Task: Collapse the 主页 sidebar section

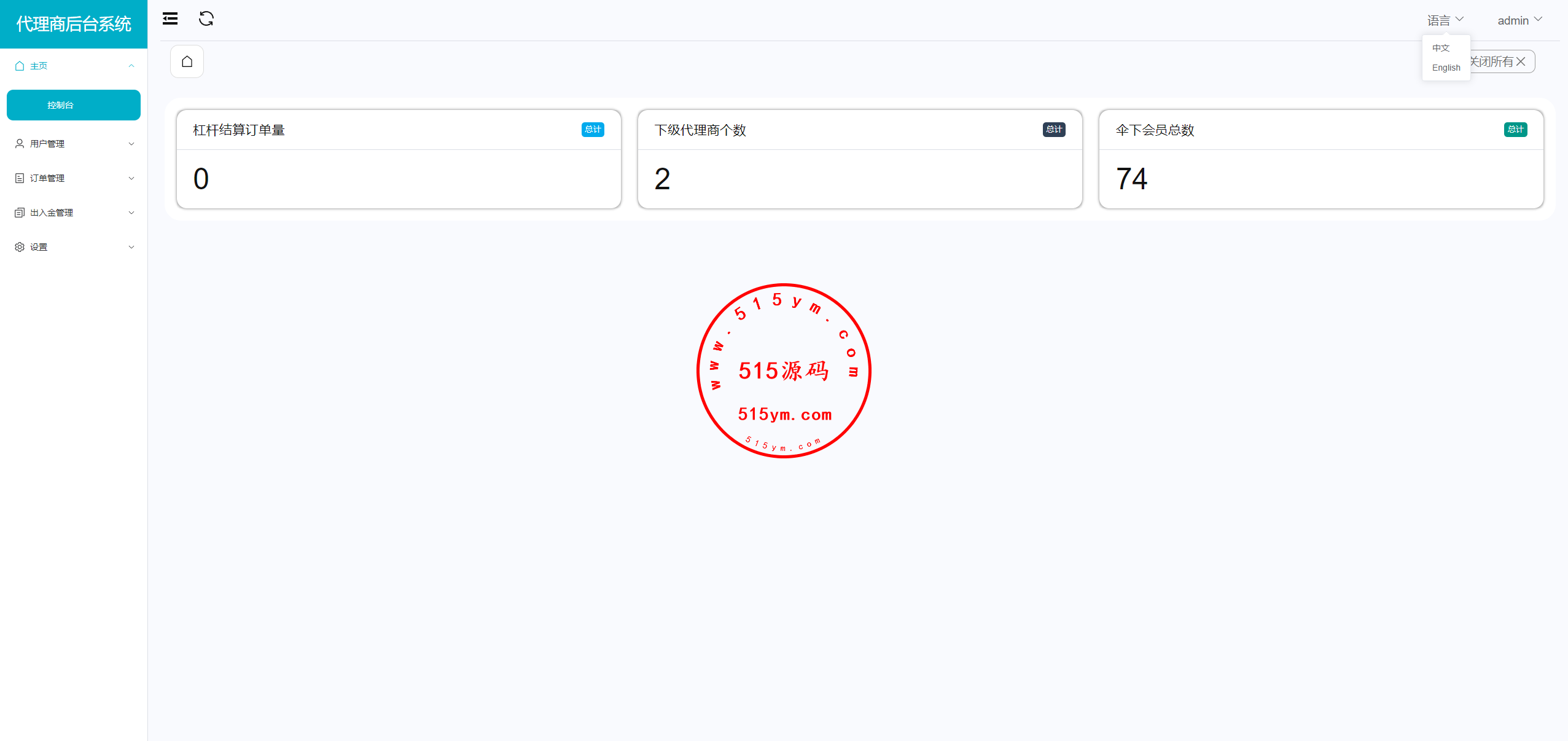Action: tap(131, 66)
